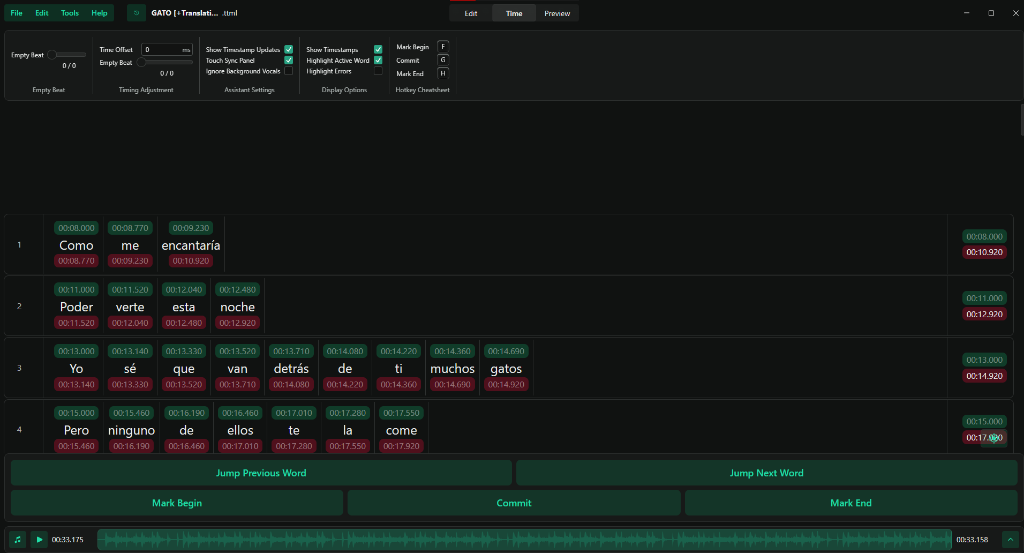Click the large Mark End button
The width and height of the screenshot is (1024, 553).
pos(851,503)
